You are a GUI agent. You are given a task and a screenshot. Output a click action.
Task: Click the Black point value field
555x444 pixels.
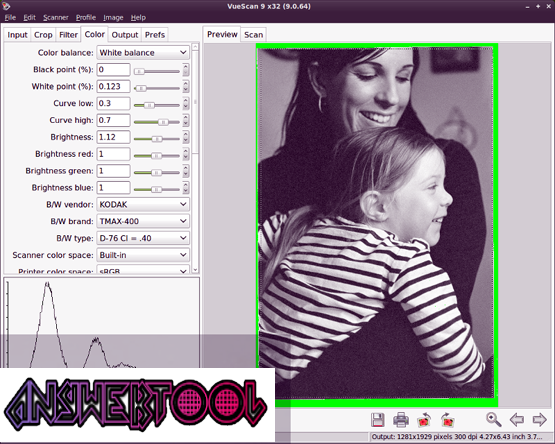click(113, 69)
